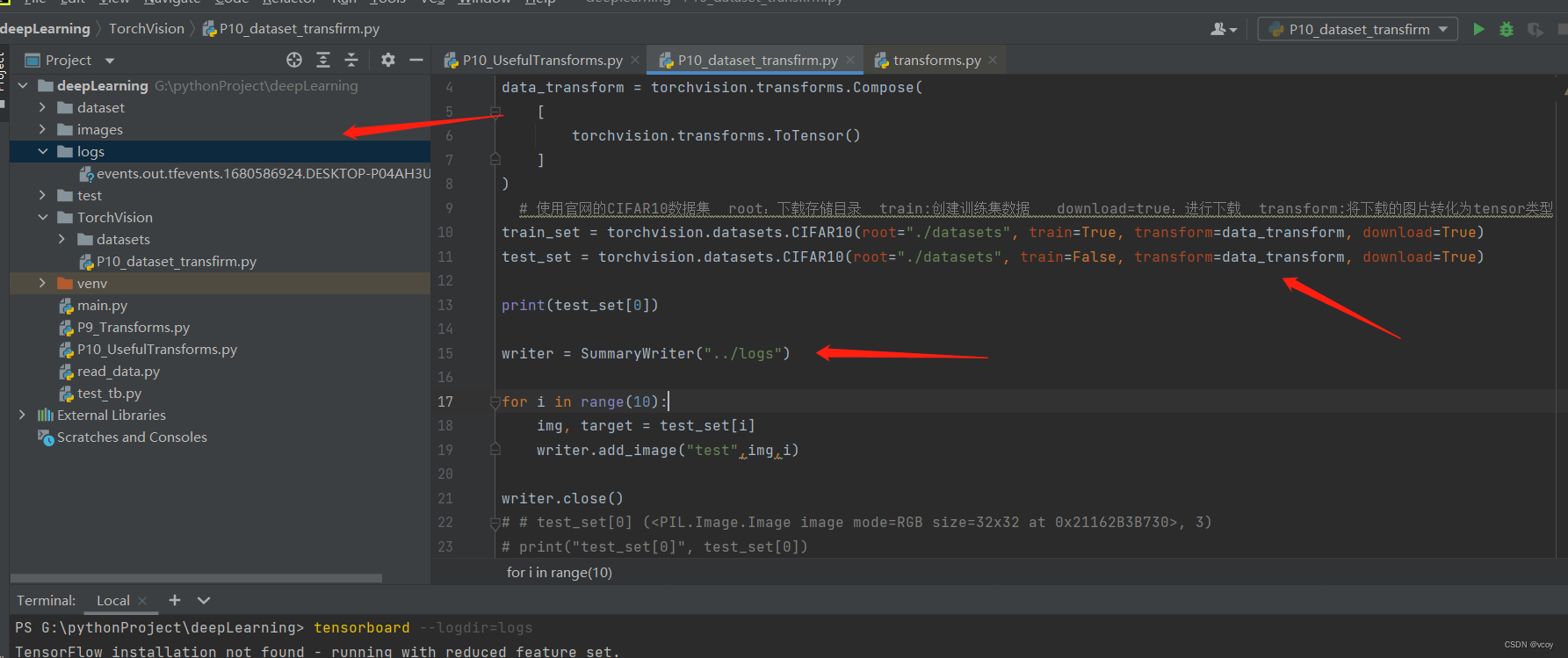Click 'writer.close()' on line 21
The height and width of the screenshot is (658, 1568).
click(x=562, y=498)
